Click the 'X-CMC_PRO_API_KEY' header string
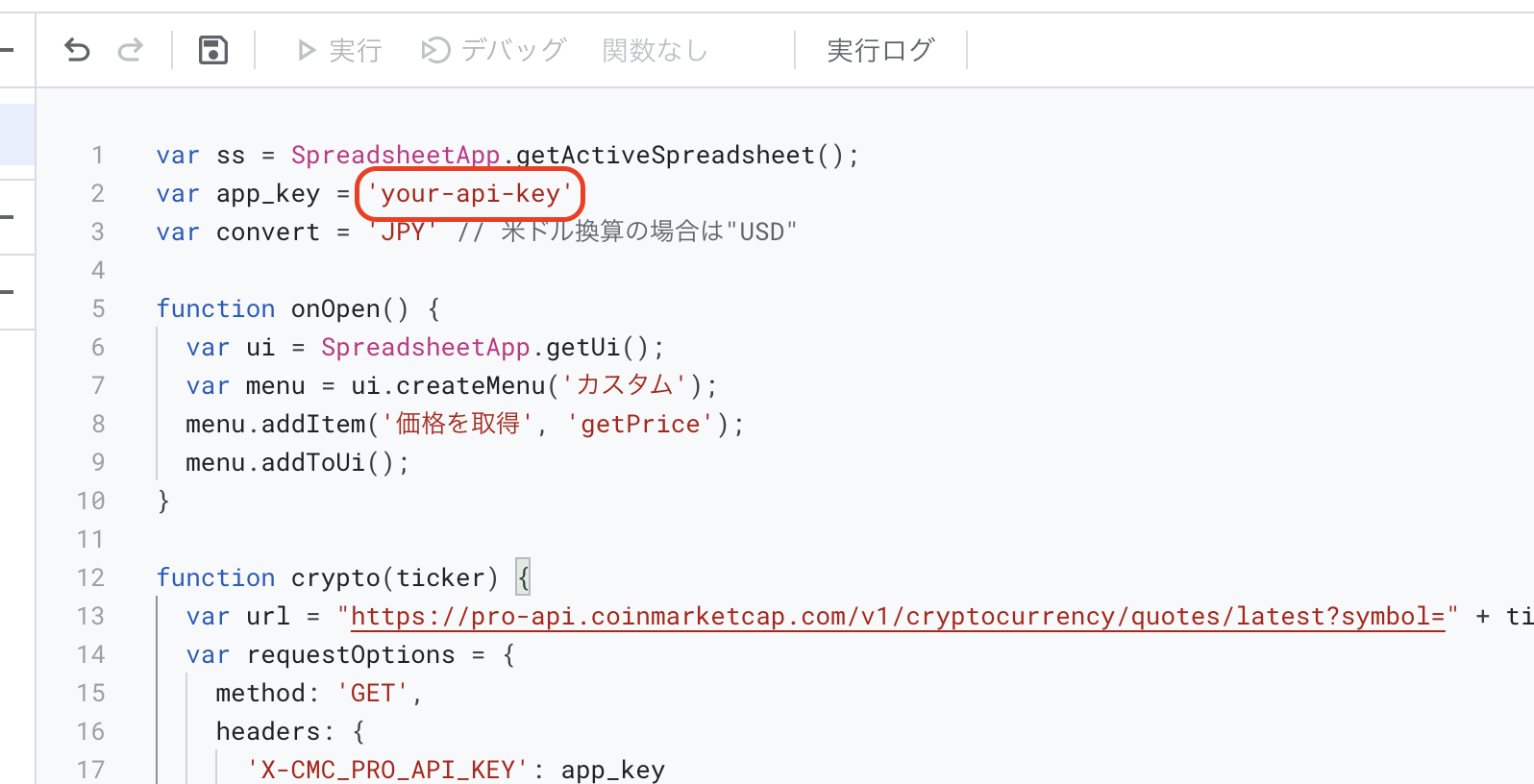The image size is (1534, 784). 387,770
